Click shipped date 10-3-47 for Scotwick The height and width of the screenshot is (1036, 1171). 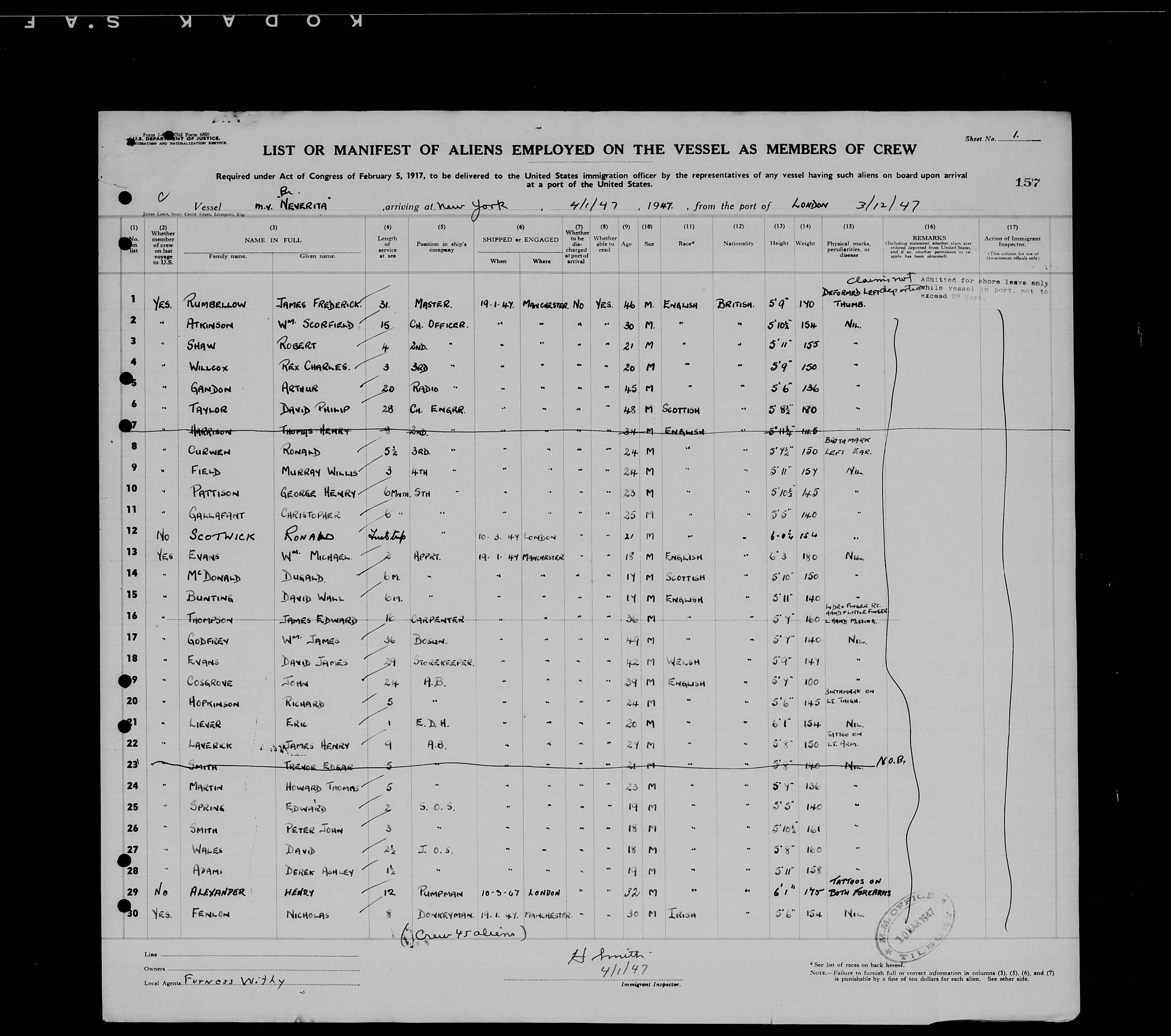[x=498, y=537]
